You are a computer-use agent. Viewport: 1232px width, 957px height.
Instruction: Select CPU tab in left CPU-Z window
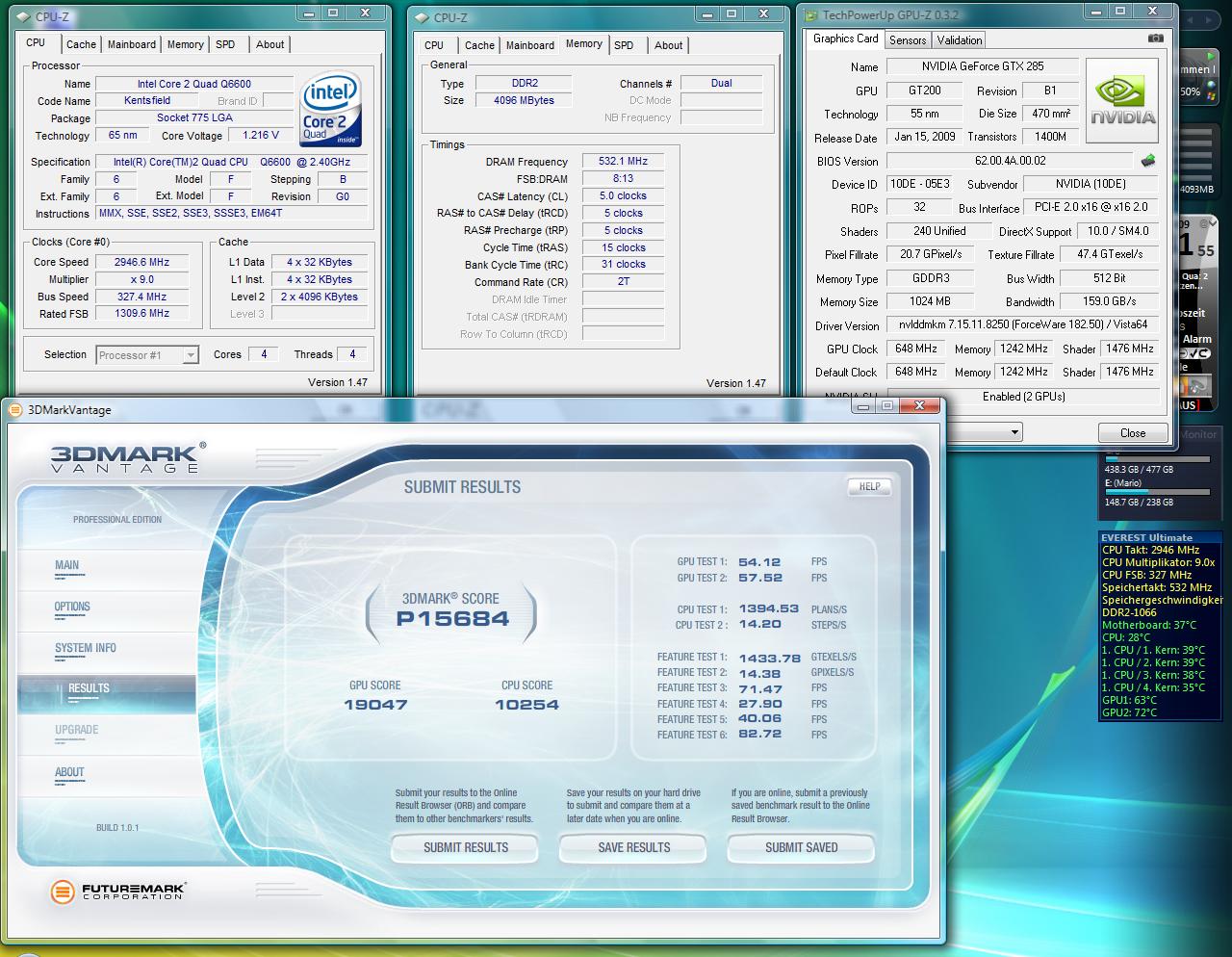click(x=36, y=42)
